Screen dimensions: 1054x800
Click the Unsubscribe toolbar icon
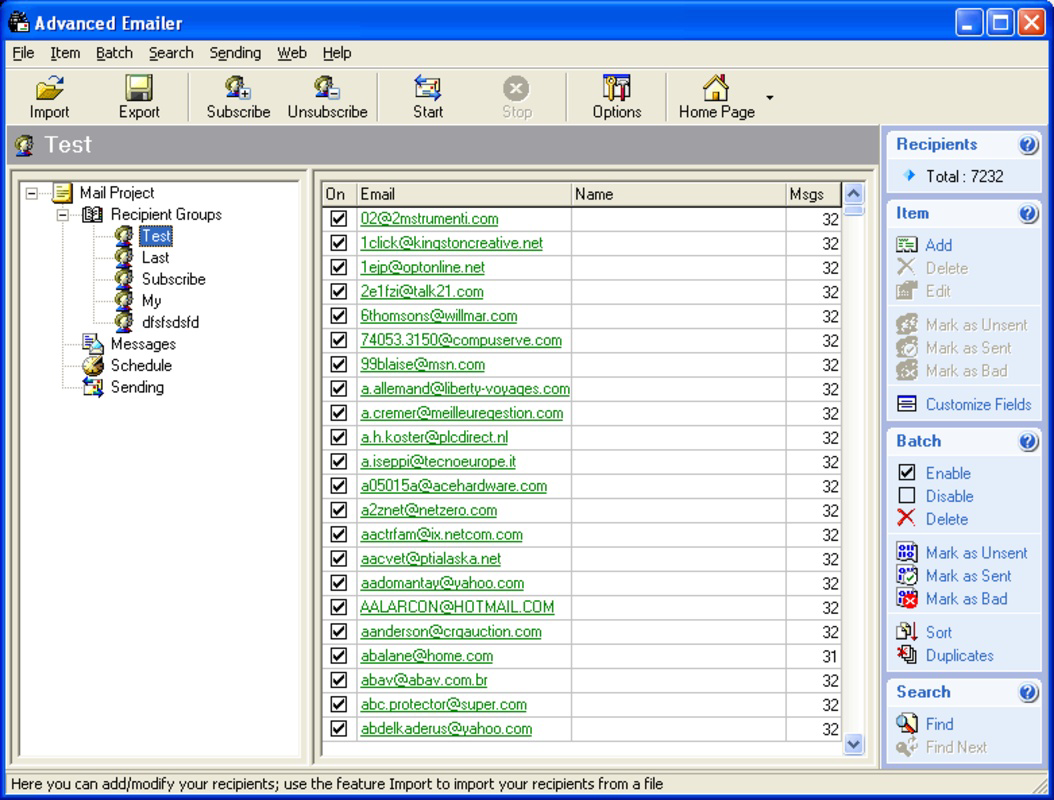pos(327,88)
